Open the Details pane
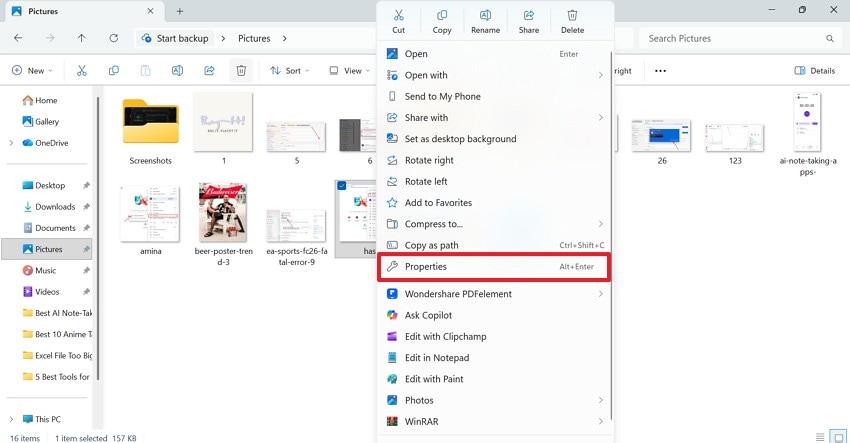Screen dimensions: 850x443 815,70
